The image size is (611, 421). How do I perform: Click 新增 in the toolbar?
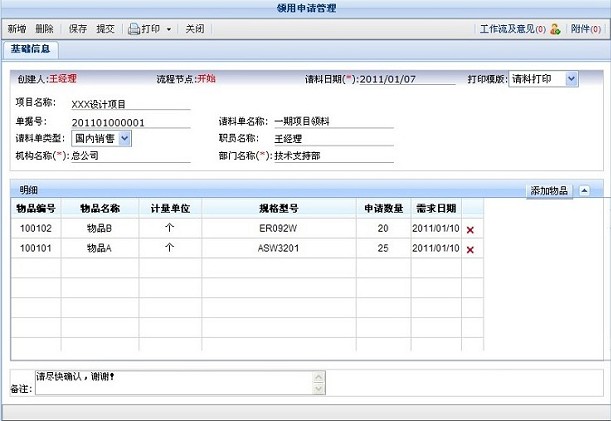pos(17,30)
